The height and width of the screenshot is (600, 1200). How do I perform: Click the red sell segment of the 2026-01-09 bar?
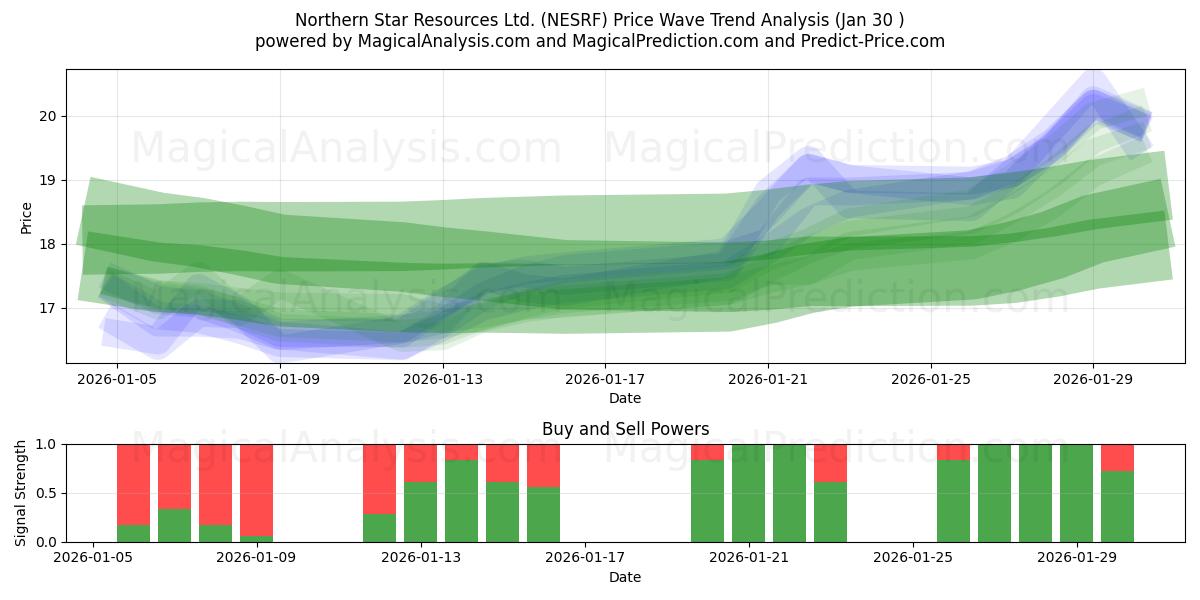point(257,490)
